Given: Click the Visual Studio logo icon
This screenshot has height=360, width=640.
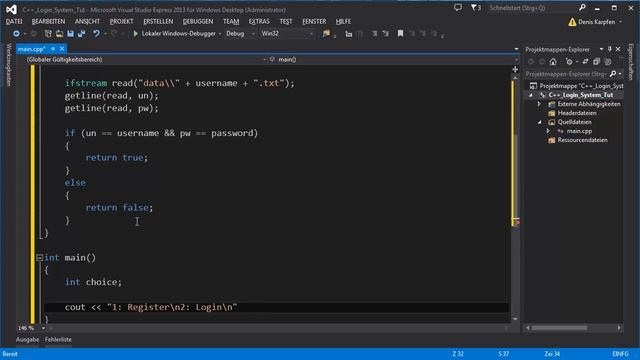Looking at the screenshot, I should point(11,9).
